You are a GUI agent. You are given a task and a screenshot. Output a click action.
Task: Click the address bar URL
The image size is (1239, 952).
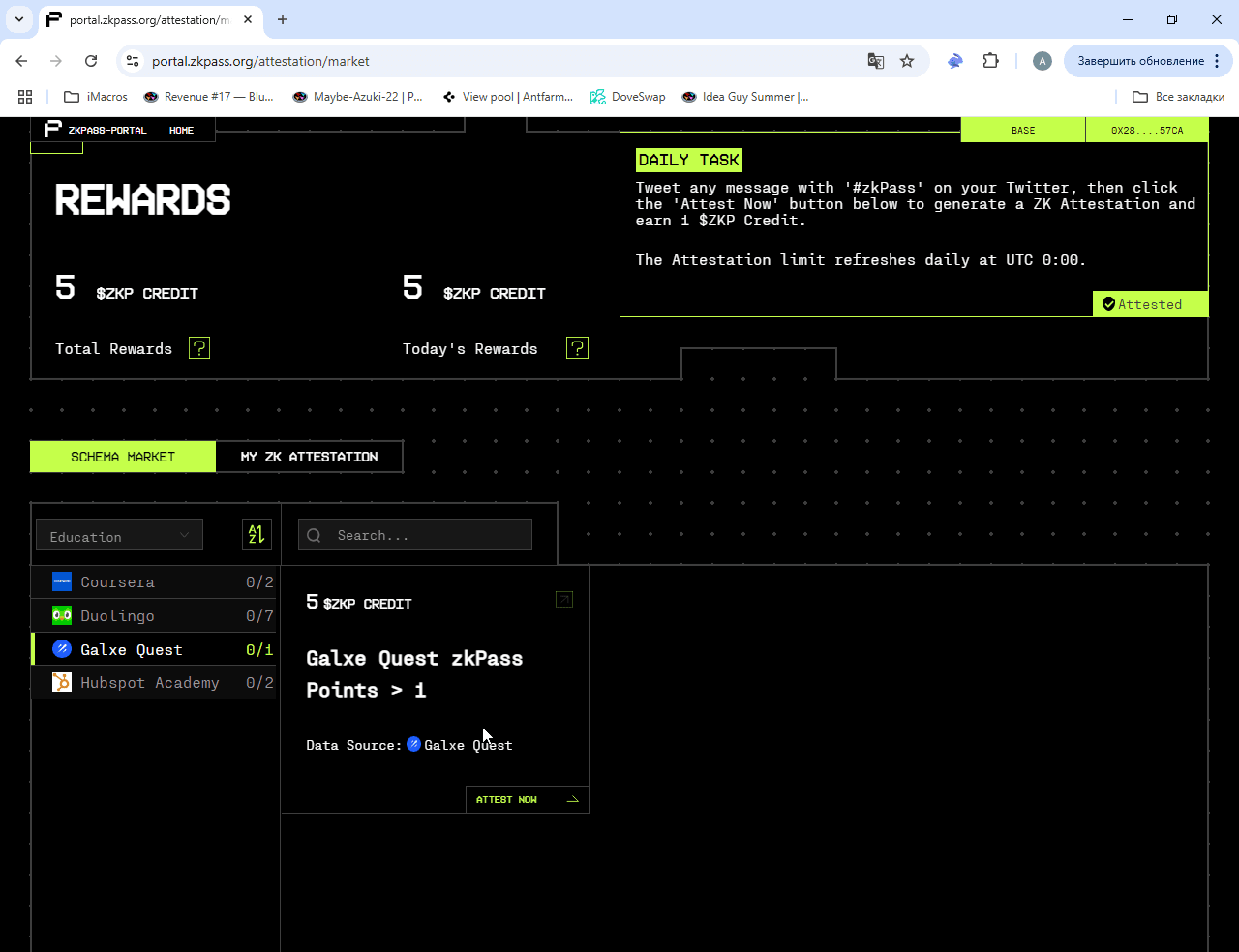pos(260,61)
